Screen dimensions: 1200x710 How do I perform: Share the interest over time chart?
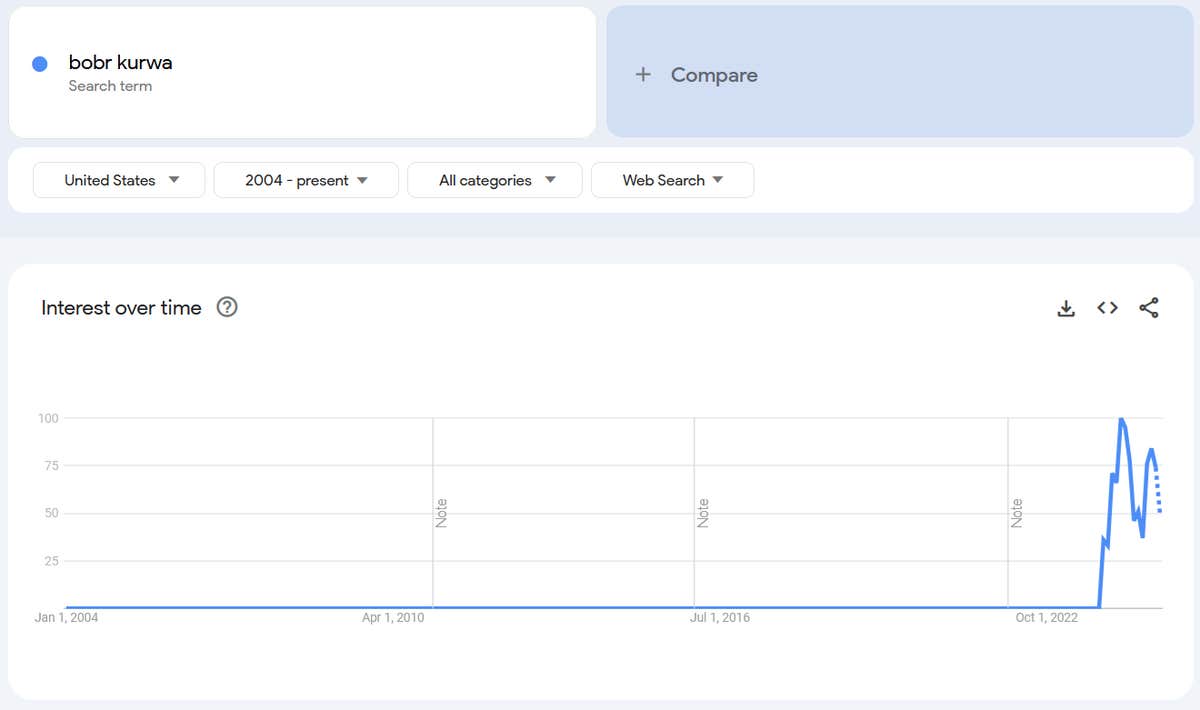point(1149,308)
